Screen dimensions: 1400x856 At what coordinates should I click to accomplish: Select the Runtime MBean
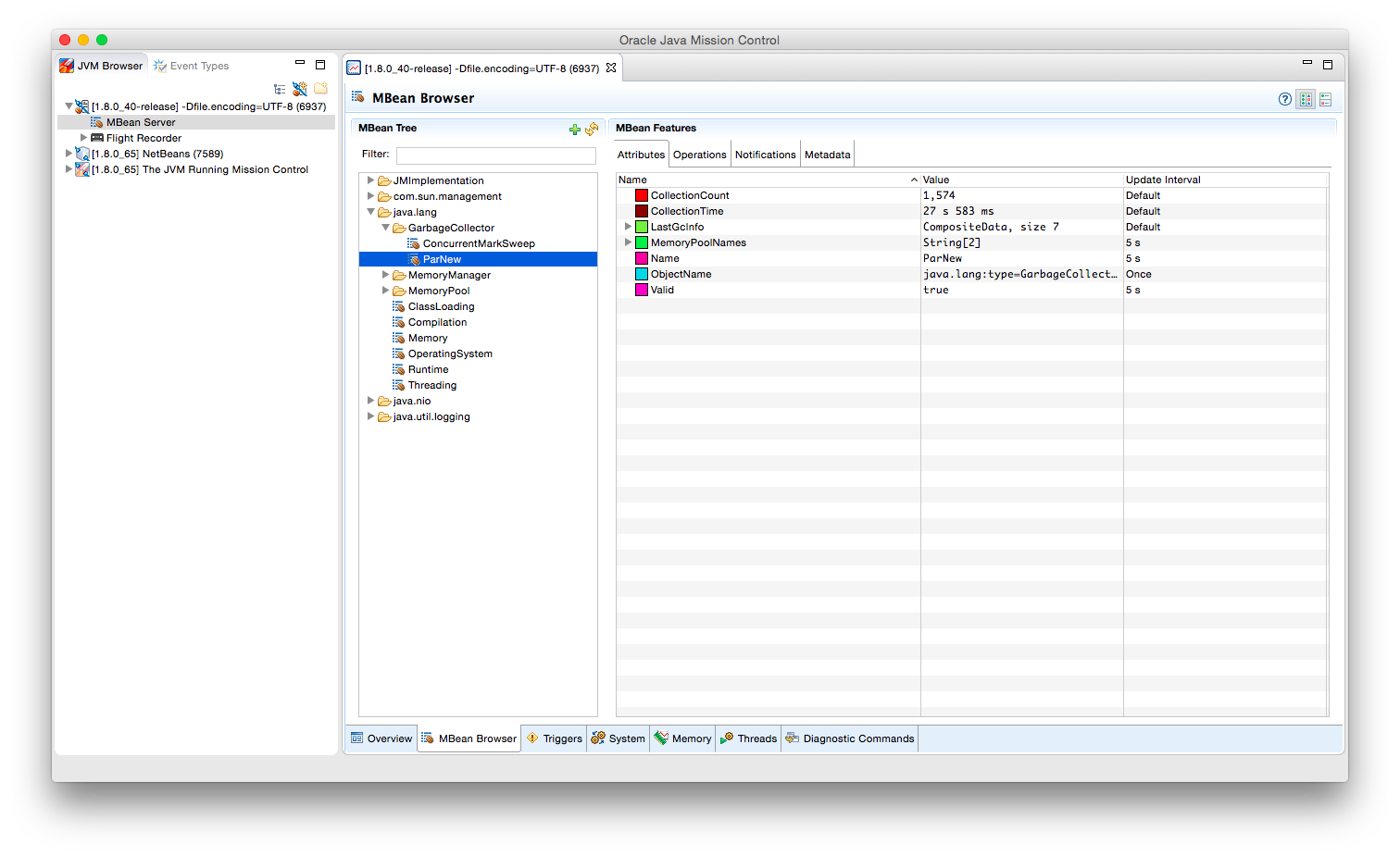pyautogui.click(x=428, y=369)
